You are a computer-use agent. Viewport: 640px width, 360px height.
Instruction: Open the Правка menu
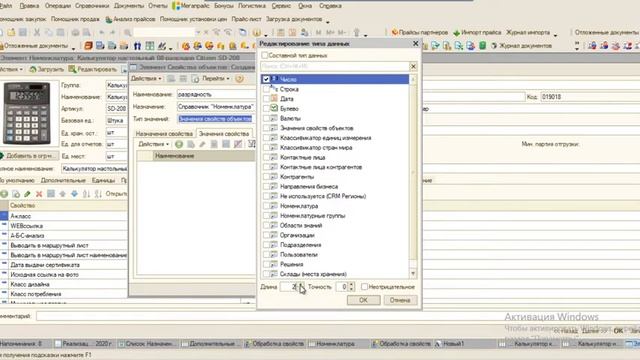pyautogui.click(x=29, y=6)
